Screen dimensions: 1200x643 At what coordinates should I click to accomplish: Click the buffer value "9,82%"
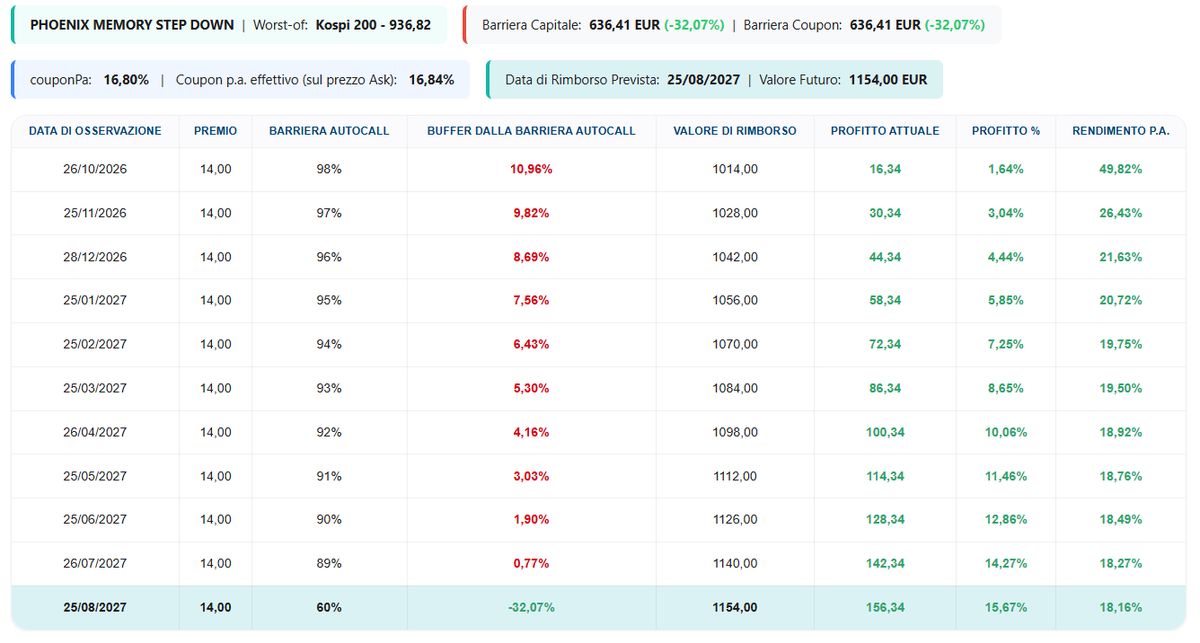coord(531,213)
